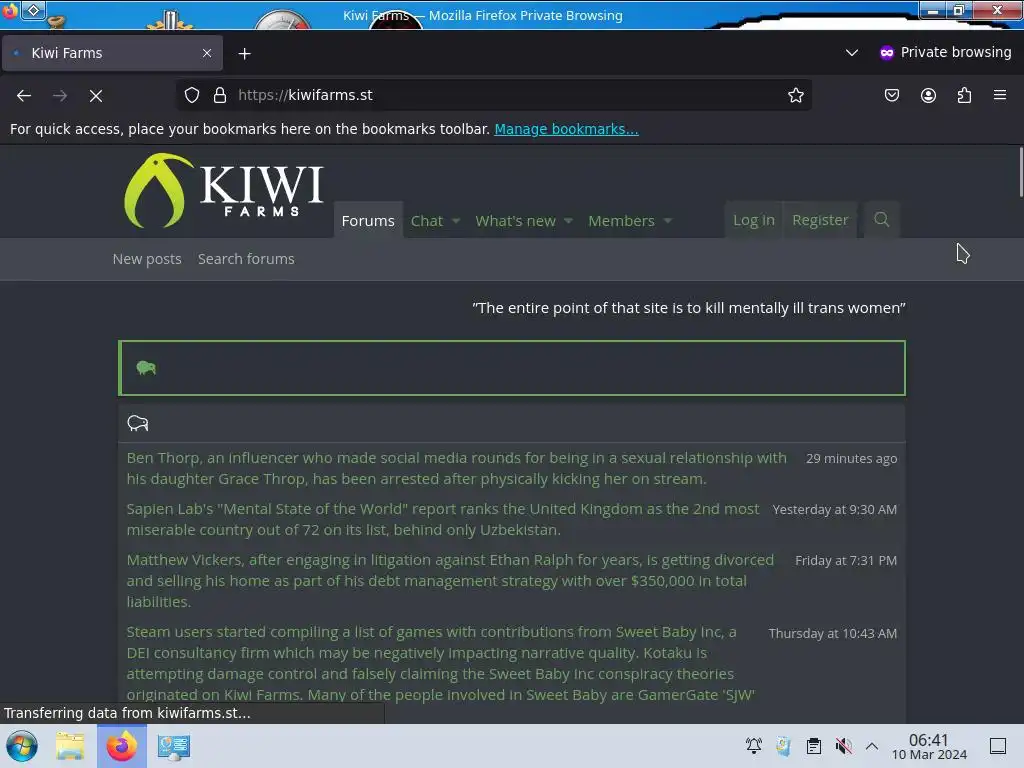Open the Register link
Image resolution: width=1024 pixels, height=768 pixels.
[x=820, y=220]
